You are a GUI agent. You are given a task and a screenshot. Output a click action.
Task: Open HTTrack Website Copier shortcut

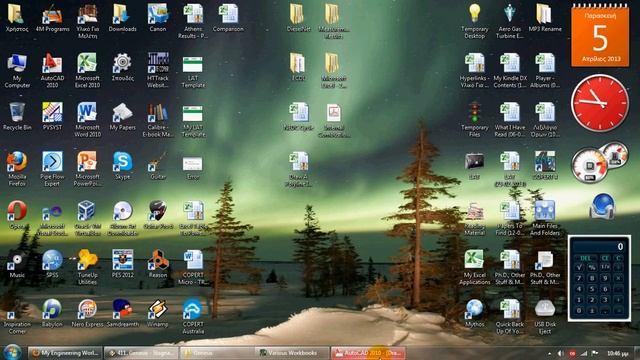[x=158, y=70]
